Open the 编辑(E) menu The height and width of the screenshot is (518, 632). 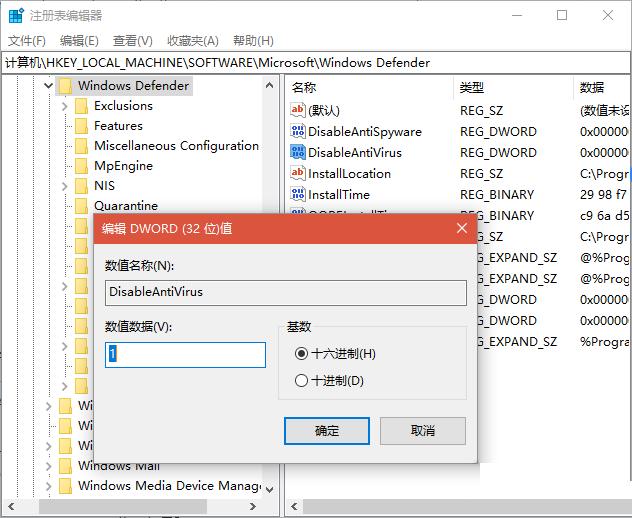(x=79, y=41)
